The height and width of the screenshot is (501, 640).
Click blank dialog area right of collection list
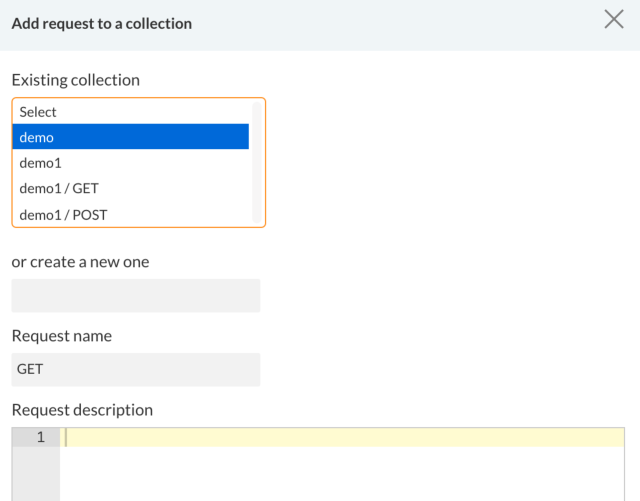(450, 162)
